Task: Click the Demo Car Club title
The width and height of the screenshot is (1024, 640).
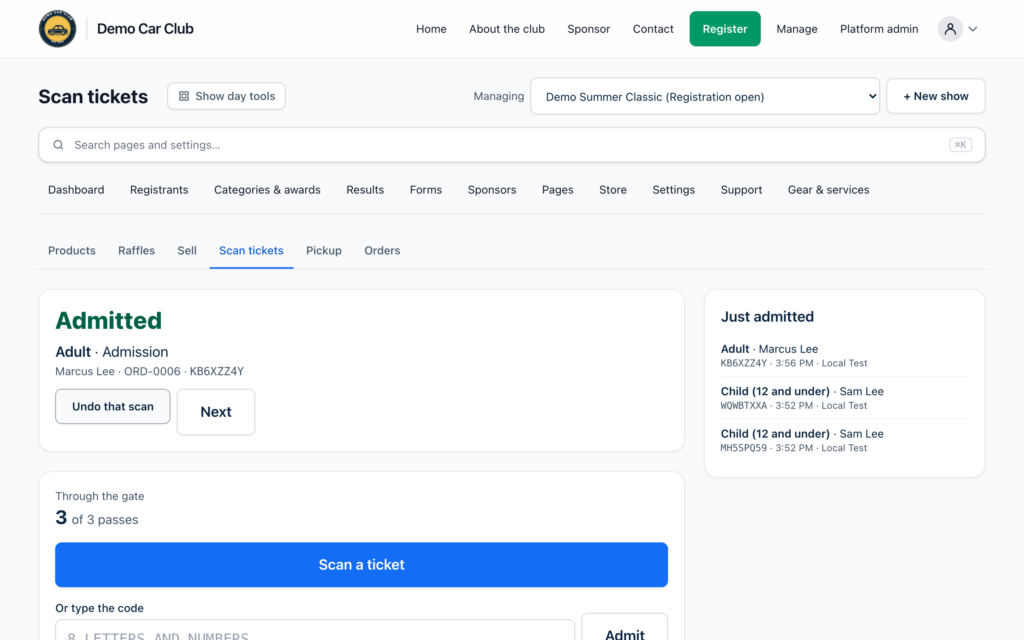Action: 145,29
